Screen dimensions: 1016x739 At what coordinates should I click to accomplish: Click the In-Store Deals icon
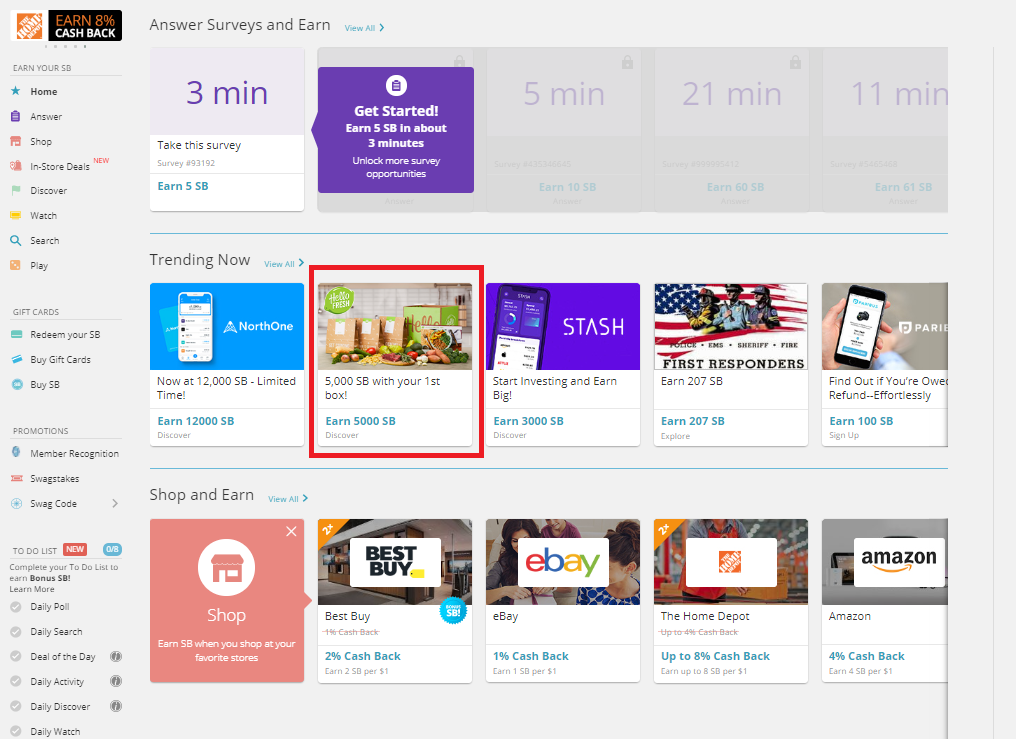(16, 166)
